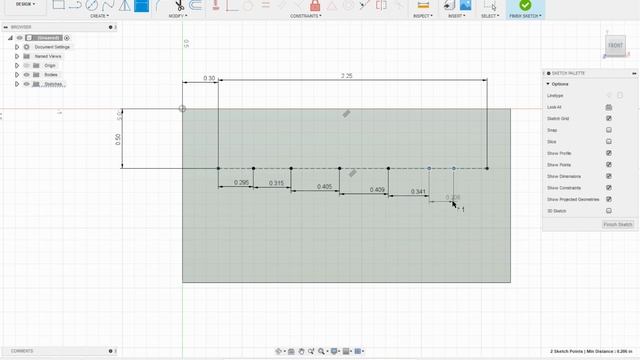
Task: Apply the symmetry constraint
Action: (x=381, y=5)
